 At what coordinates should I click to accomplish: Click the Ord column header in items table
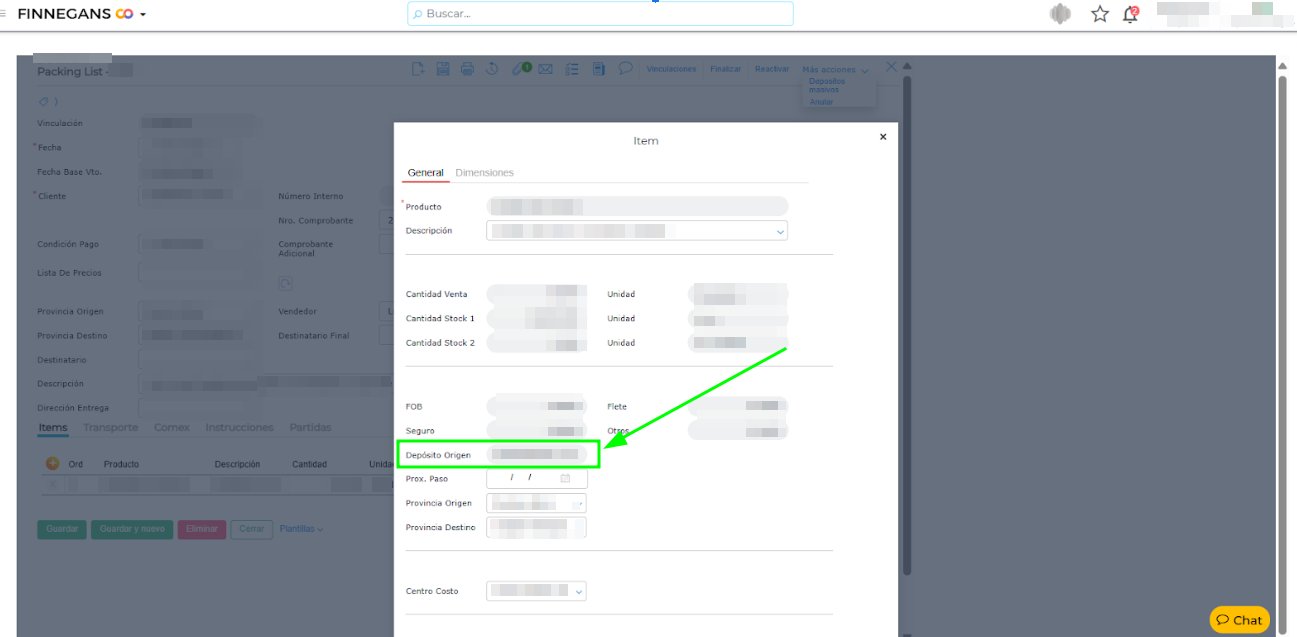click(76, 464)
